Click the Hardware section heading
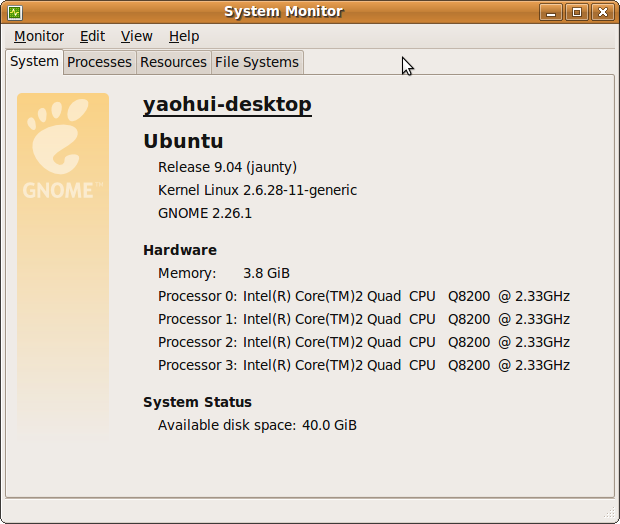Screen dimensions: 620x524 point(180,250)
